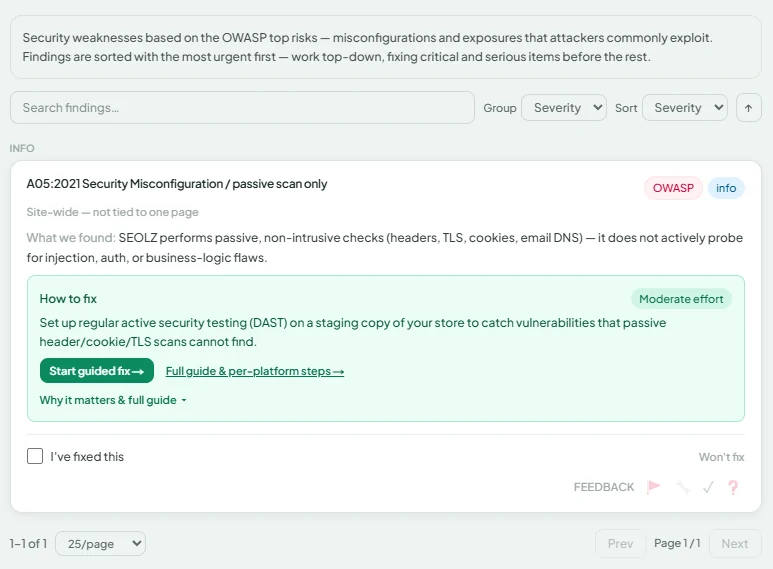
Task: Click the OWASP tag badge
Action: 673,188
